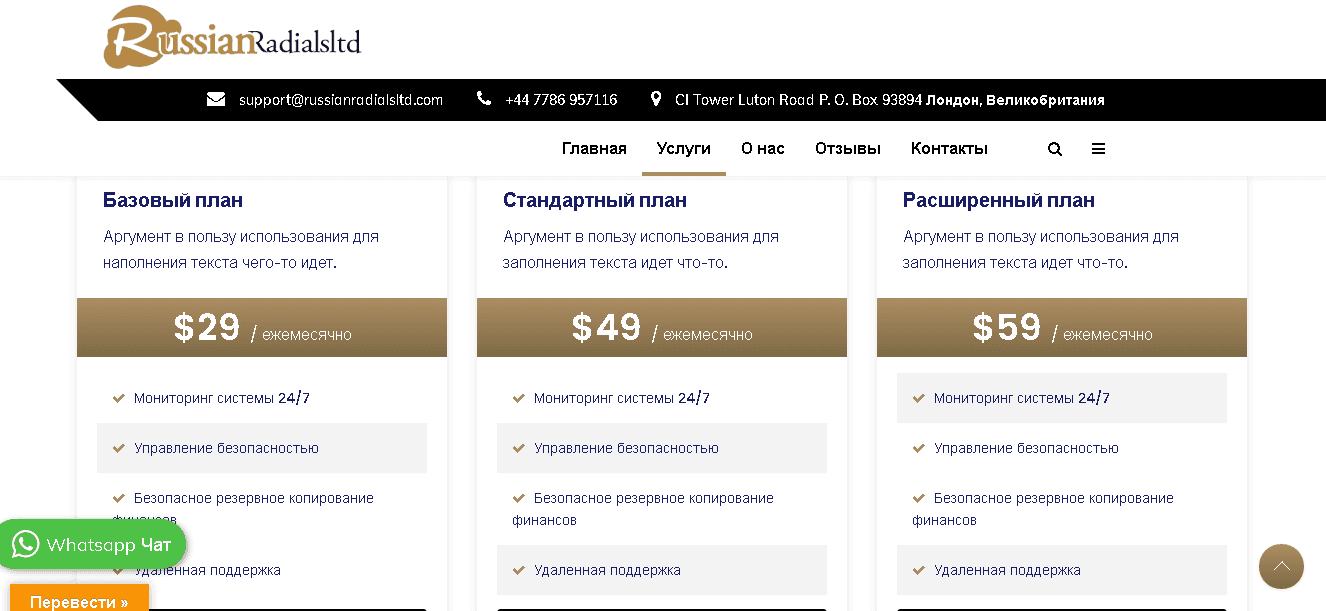Click the support@russianradialsltd.com email link
This screenshot has width=1326, height=611.
[x=340, y=100]
